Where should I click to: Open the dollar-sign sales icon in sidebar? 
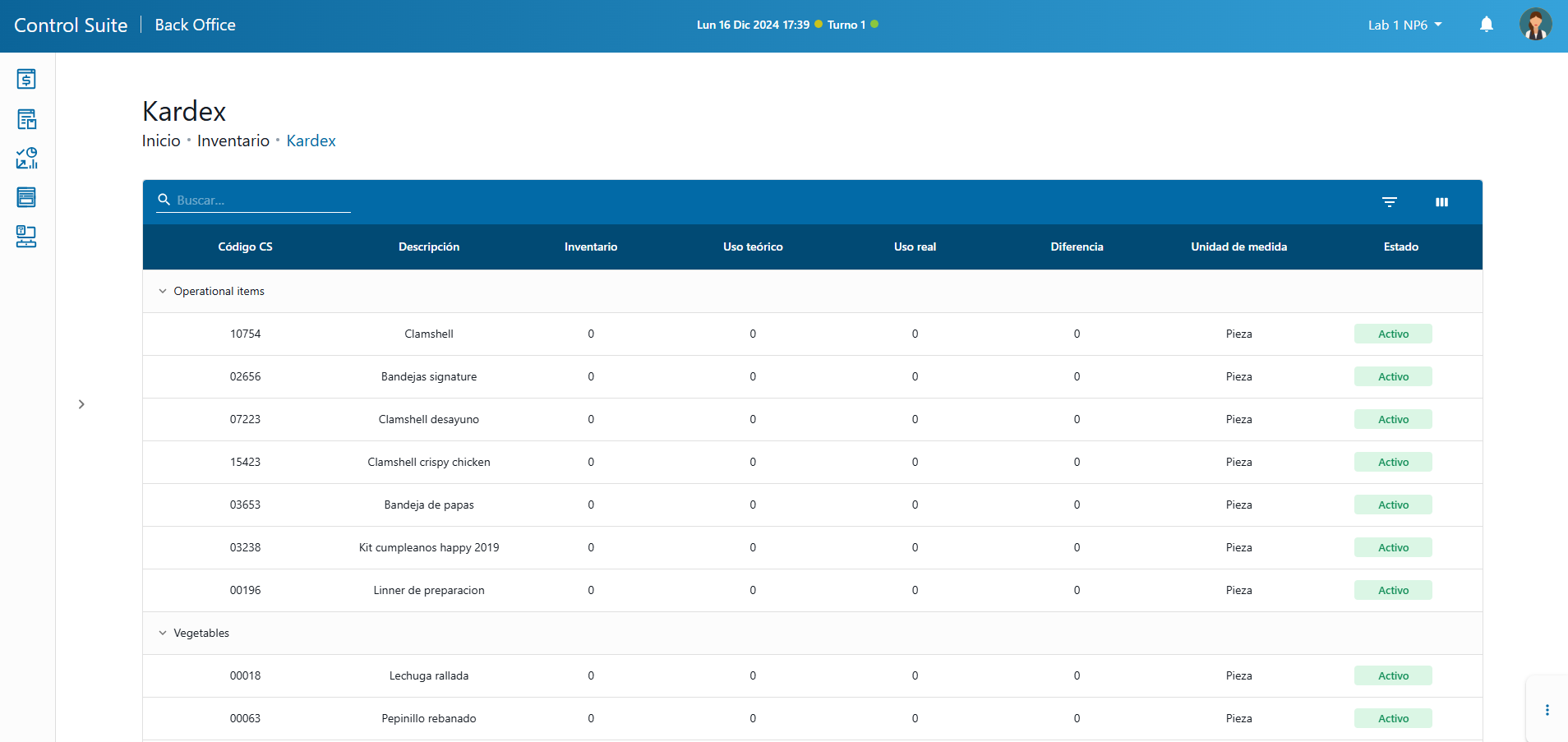point(26,79)
